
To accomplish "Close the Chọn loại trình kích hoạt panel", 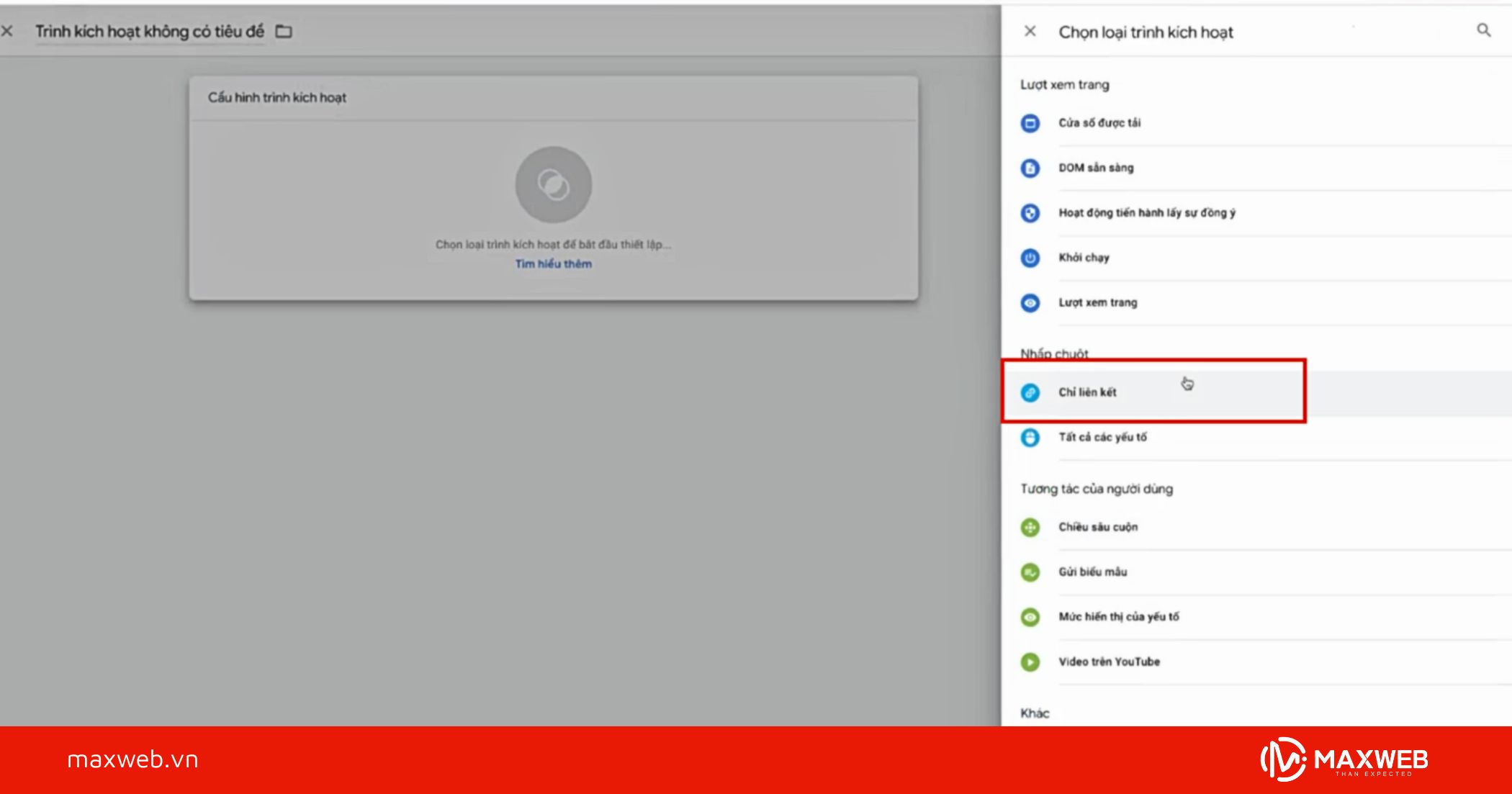I will (x=1030, y=31).
